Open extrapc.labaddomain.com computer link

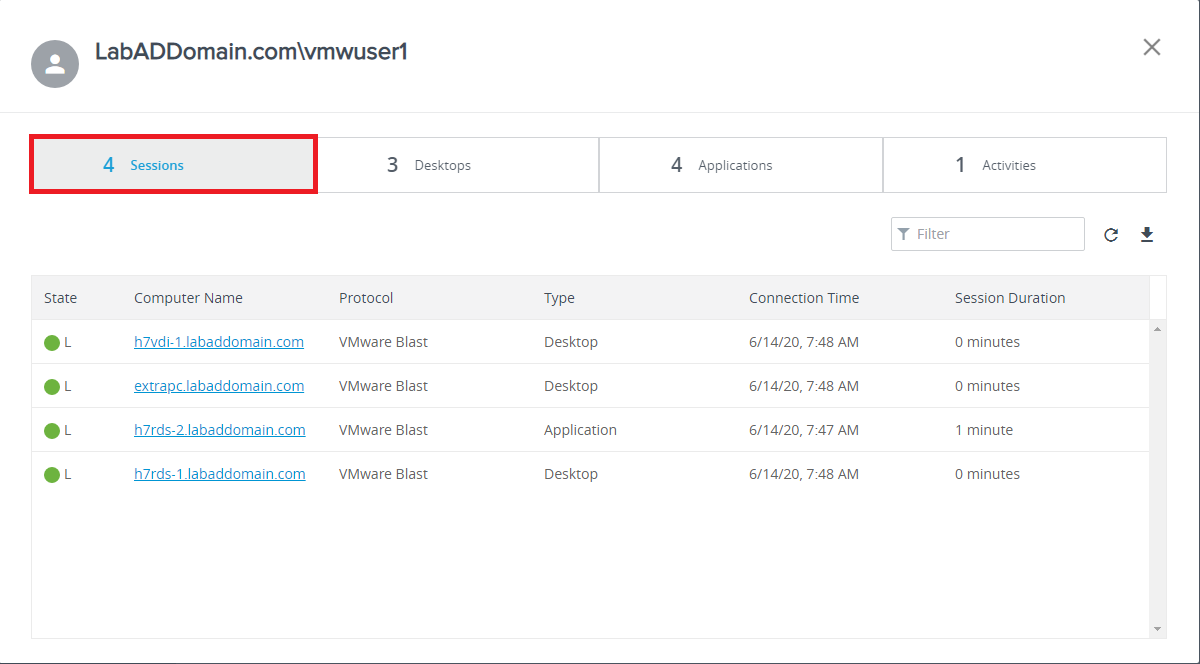pos(219,386)
